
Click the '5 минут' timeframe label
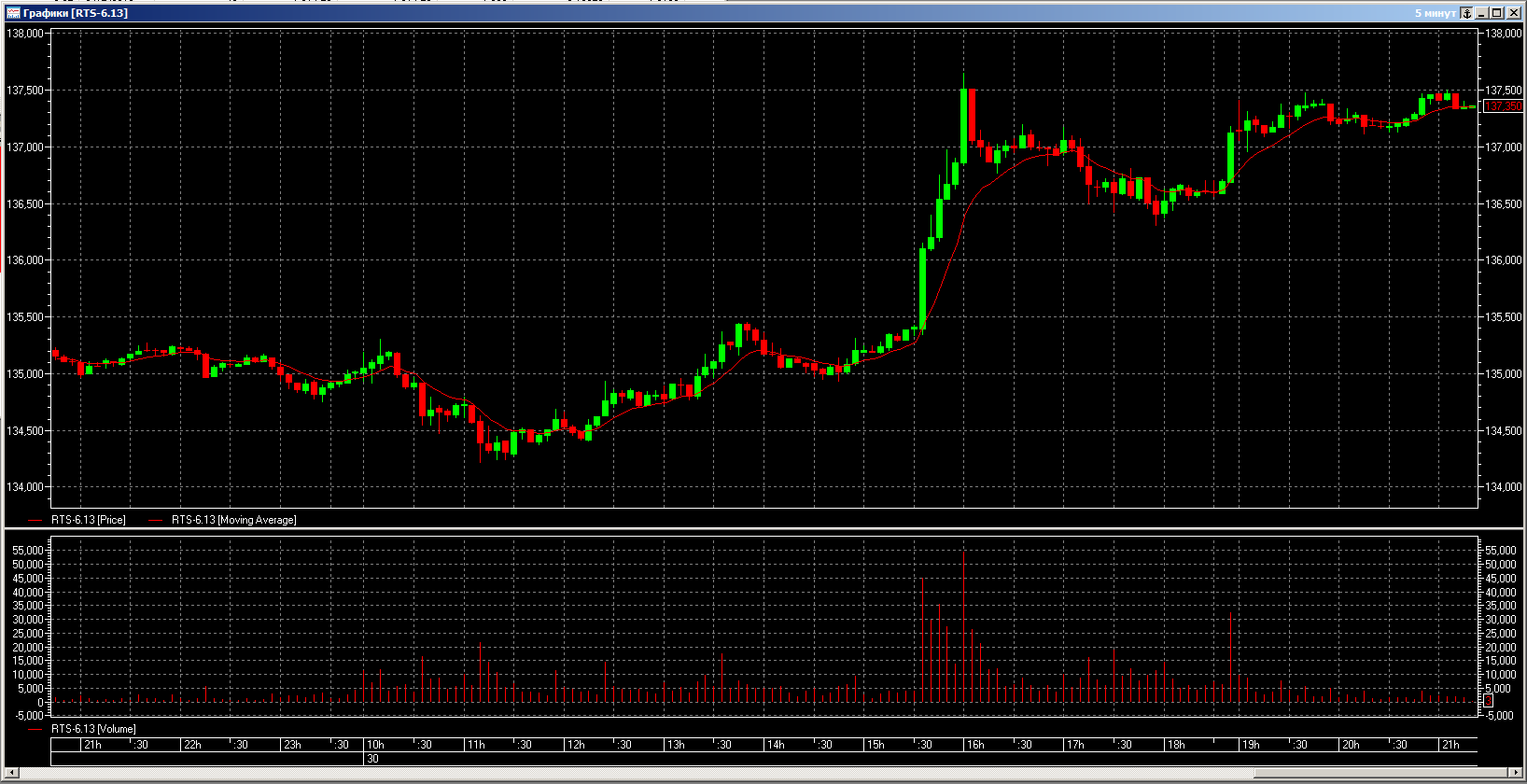[x=1435, y=13]
